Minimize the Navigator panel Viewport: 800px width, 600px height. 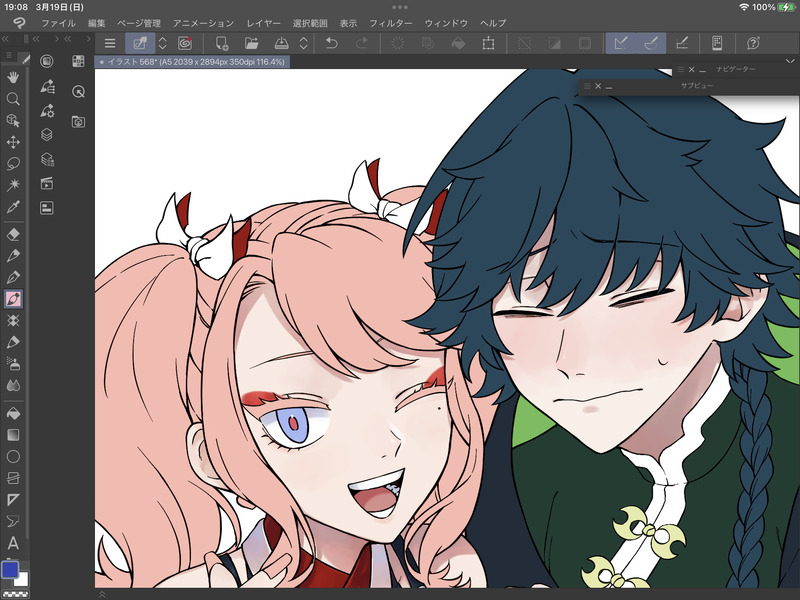pyautogui.click(x=703, y=70)
